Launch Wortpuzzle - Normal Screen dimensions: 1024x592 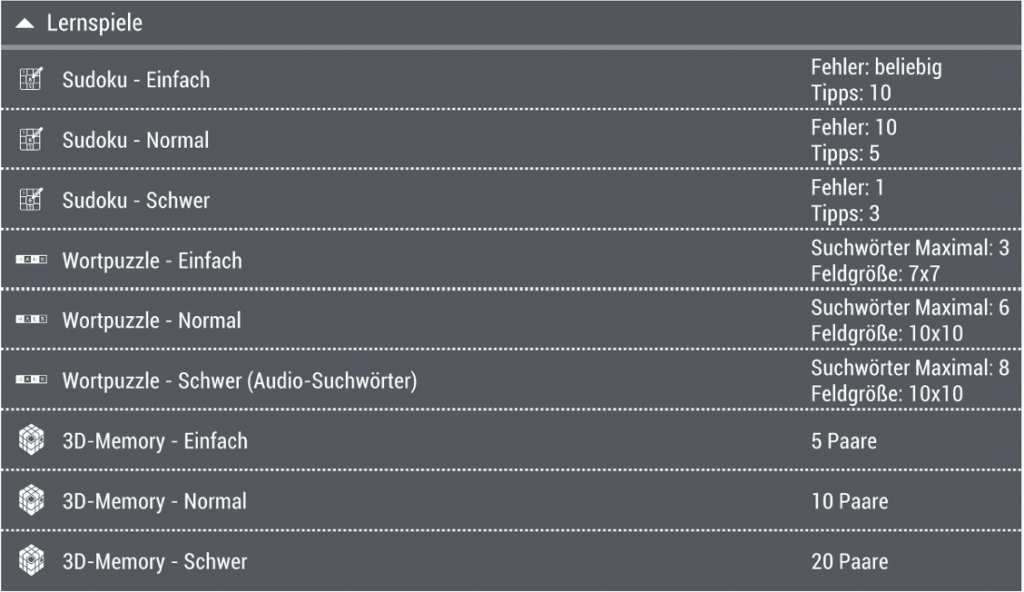coord(152,321)
